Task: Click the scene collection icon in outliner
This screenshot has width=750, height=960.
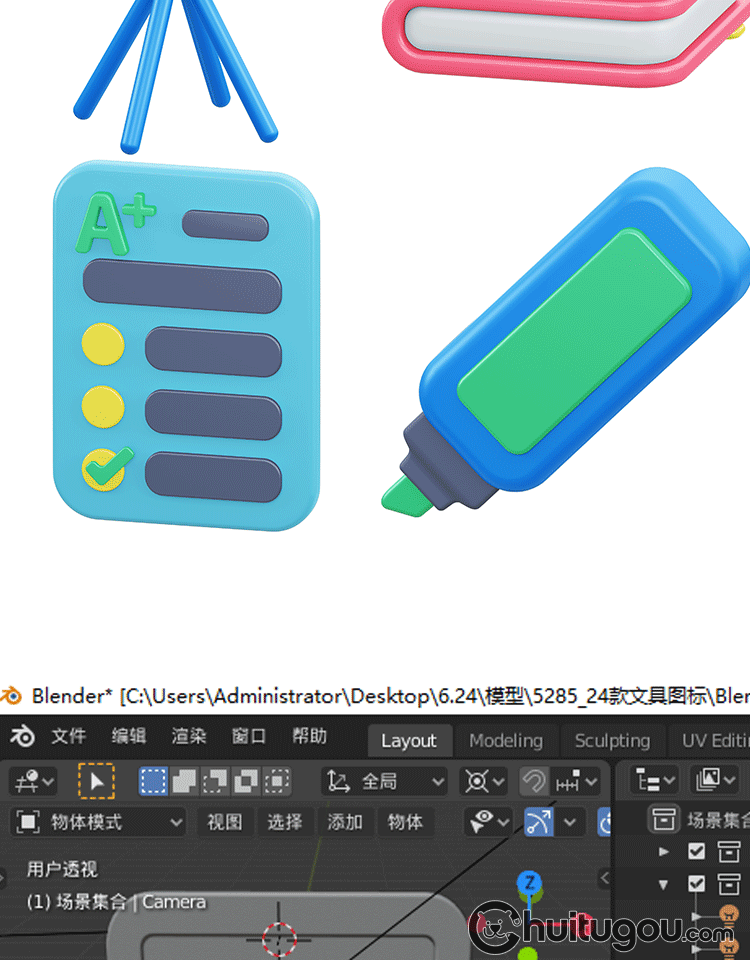Action: pyautogui.click(x=663, y=820)
